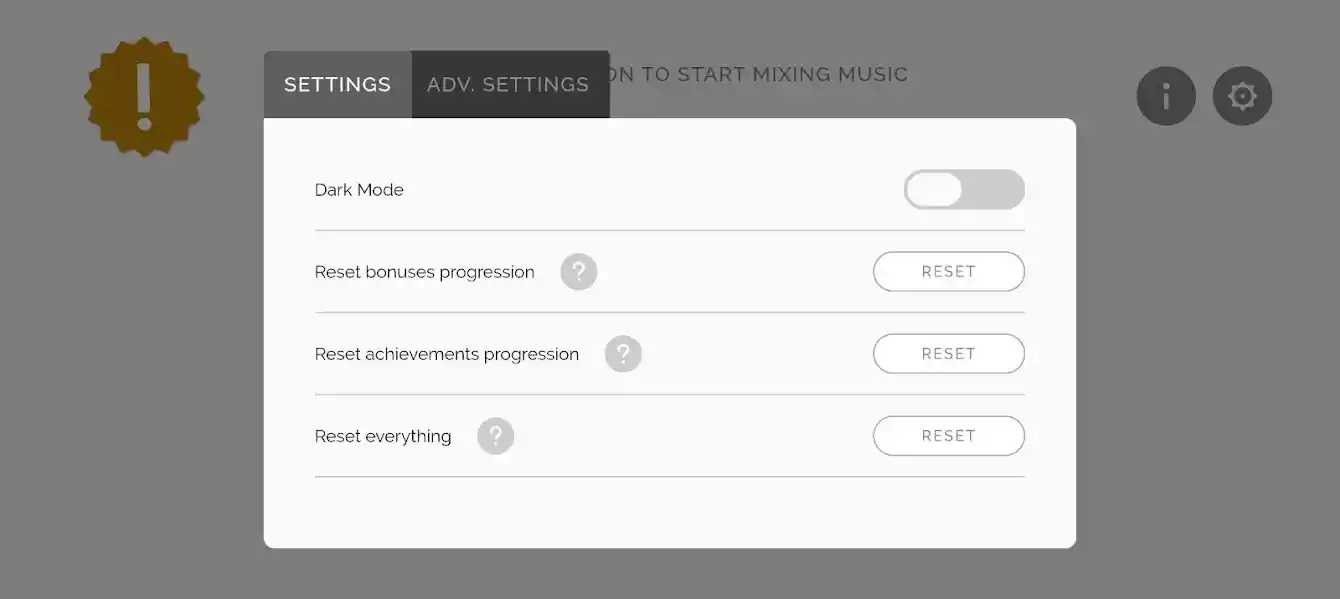Screen dimensions: 1340x599
Task: Click the Reset achievements progression label
Action: pyautogui.click(x=446, y=354)
